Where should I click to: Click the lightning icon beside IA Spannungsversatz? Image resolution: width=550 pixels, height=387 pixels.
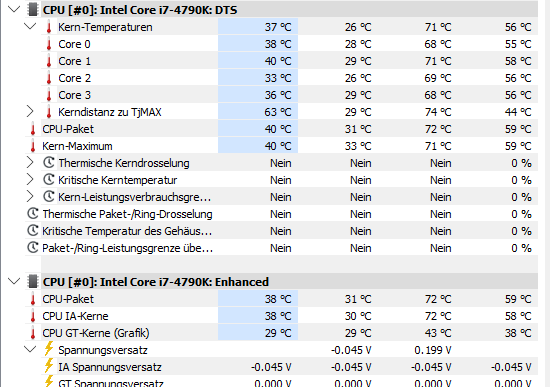point(49,366)
